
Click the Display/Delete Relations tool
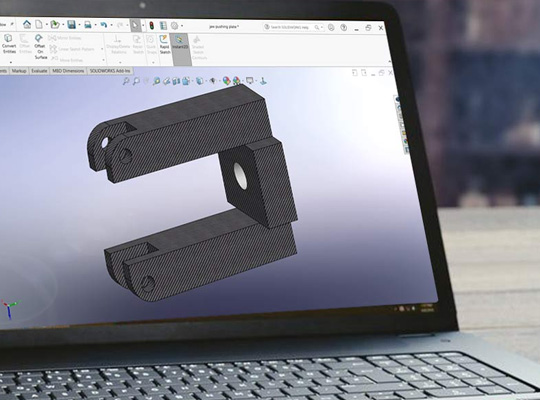[118, 45]
